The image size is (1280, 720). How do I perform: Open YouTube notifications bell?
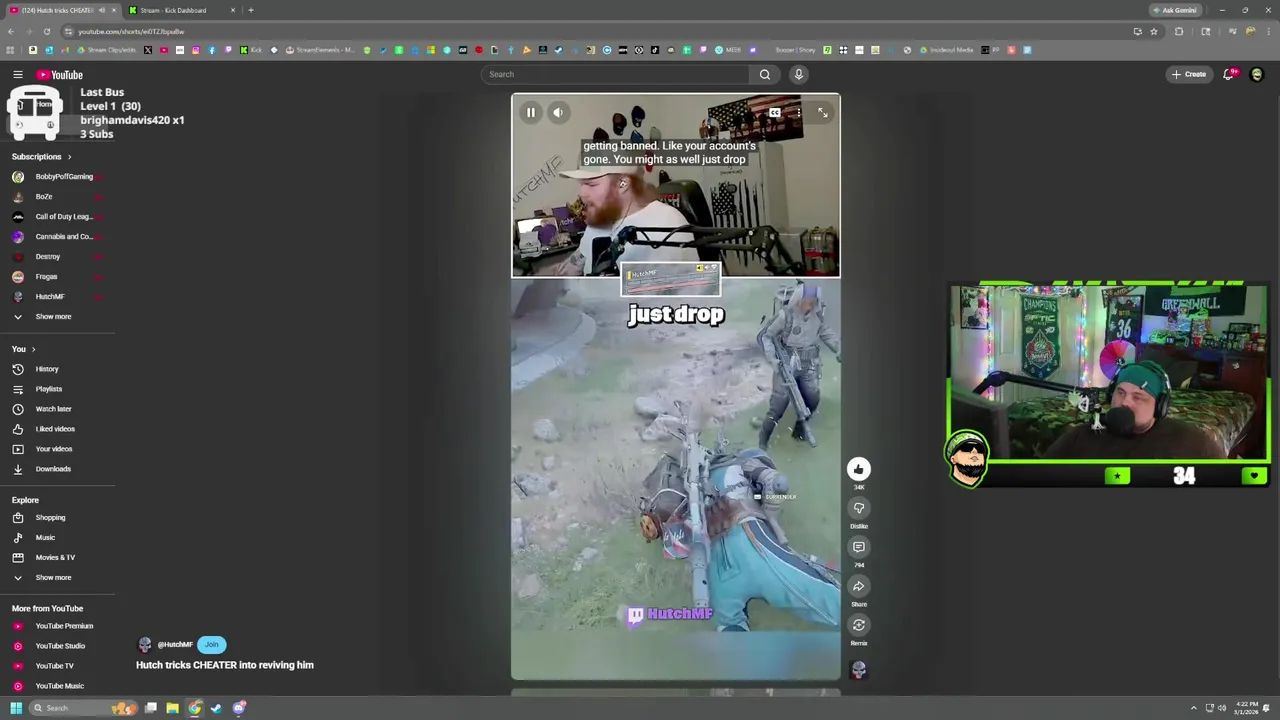pyautogui.click(x=1229, y=74)
